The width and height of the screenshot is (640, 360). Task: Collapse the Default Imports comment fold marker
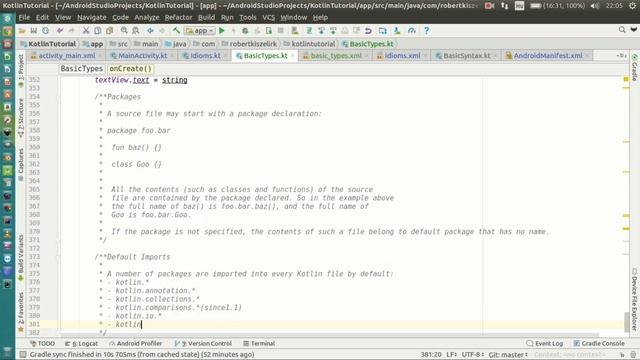tap(58, 257)
